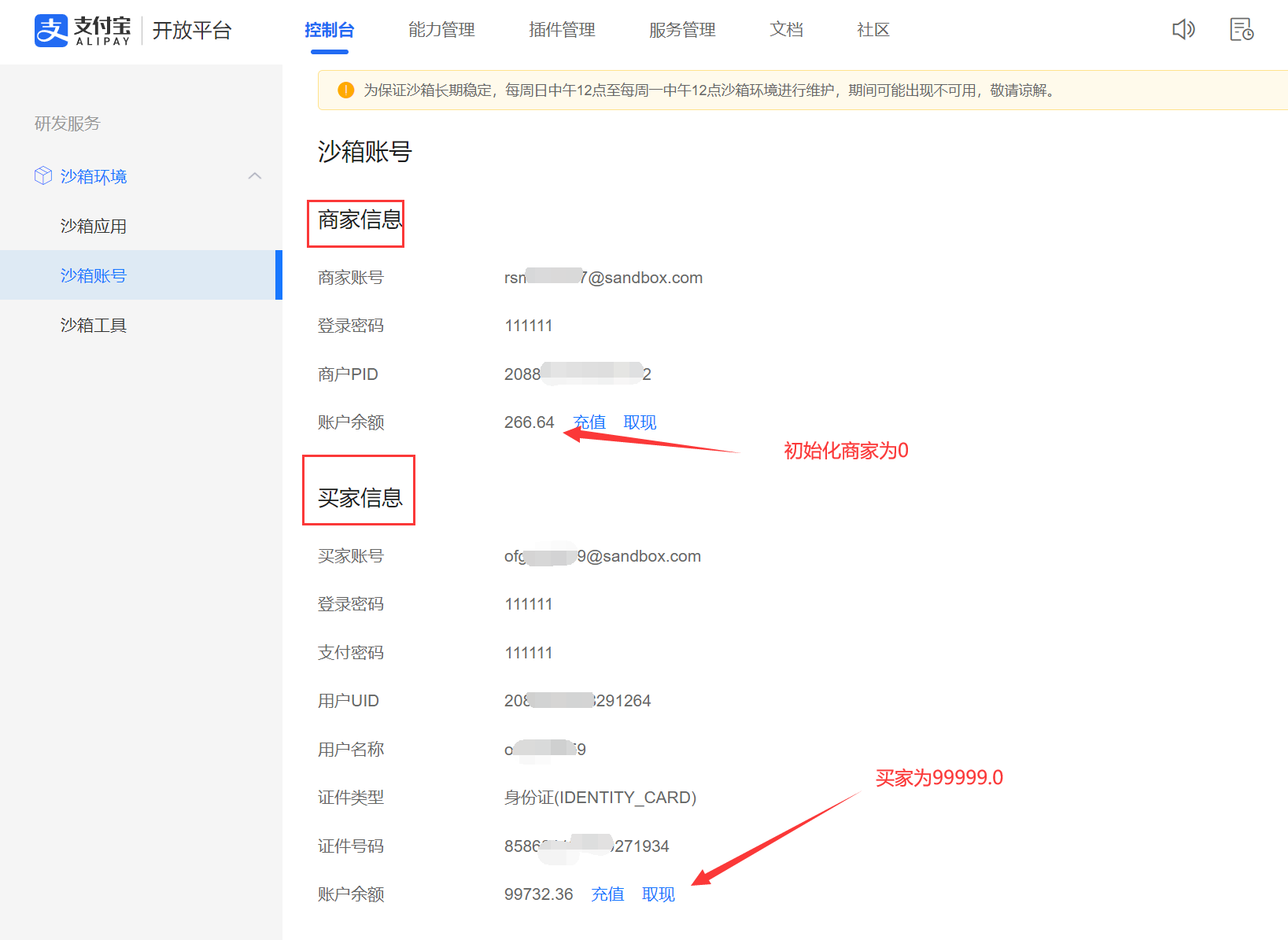Viewport: 1288px width, 940px height.
Task: Open the 插件管理 tab
Action: [562, 30]
